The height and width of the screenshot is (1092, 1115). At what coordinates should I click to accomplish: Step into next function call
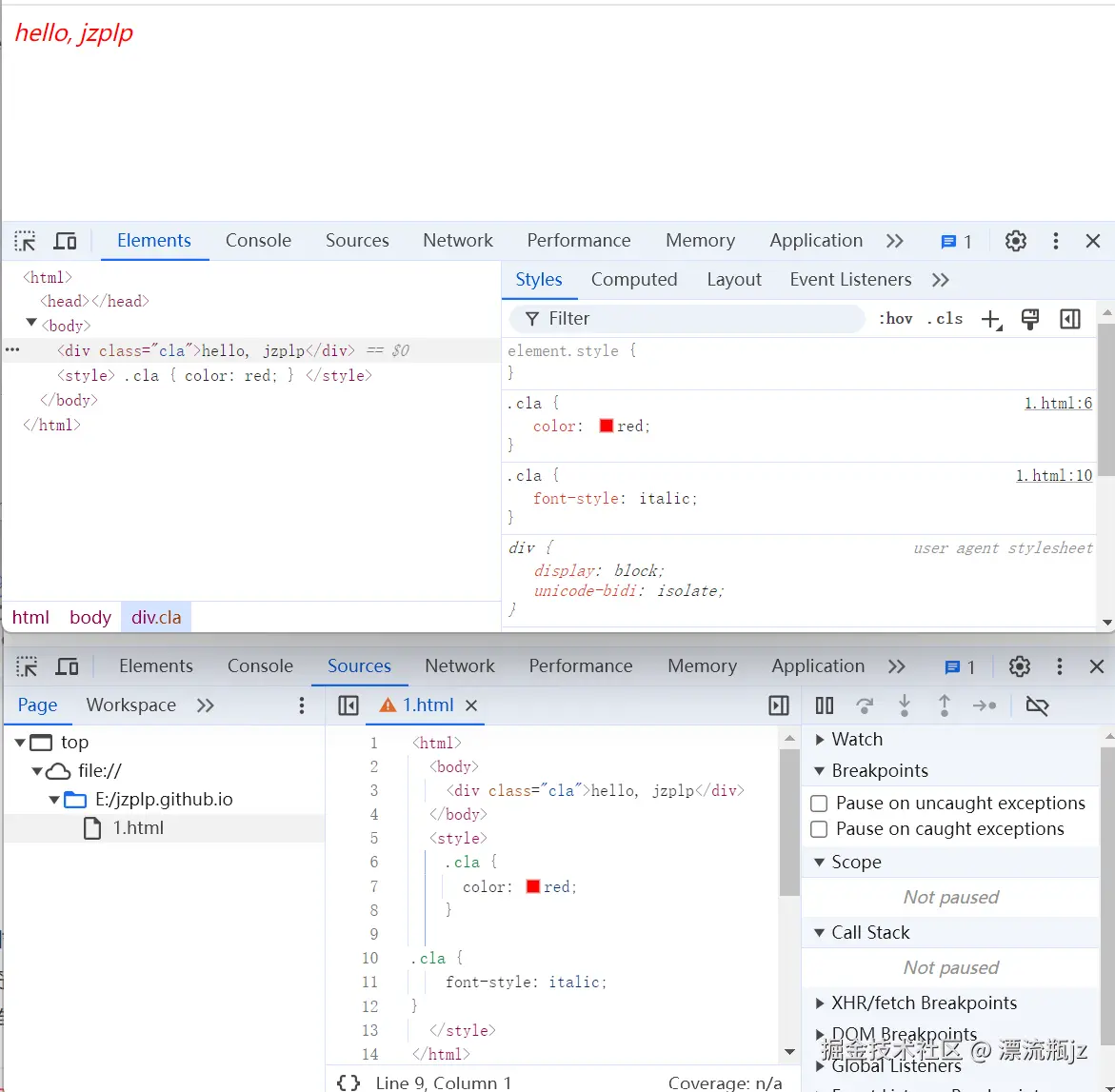[x=904, y=705]
